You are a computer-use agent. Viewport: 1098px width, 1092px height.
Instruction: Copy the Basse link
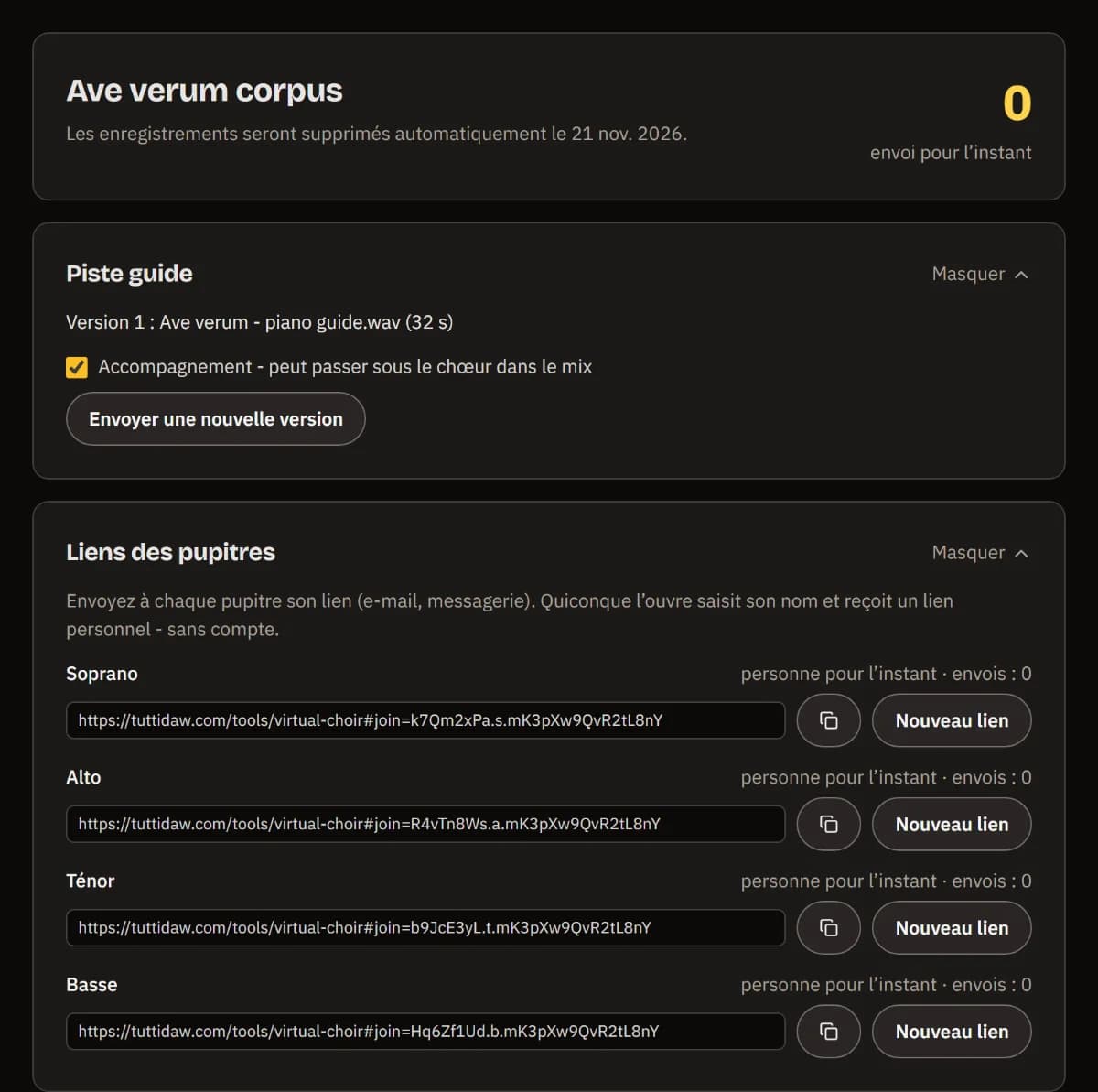pos(828,1032)
